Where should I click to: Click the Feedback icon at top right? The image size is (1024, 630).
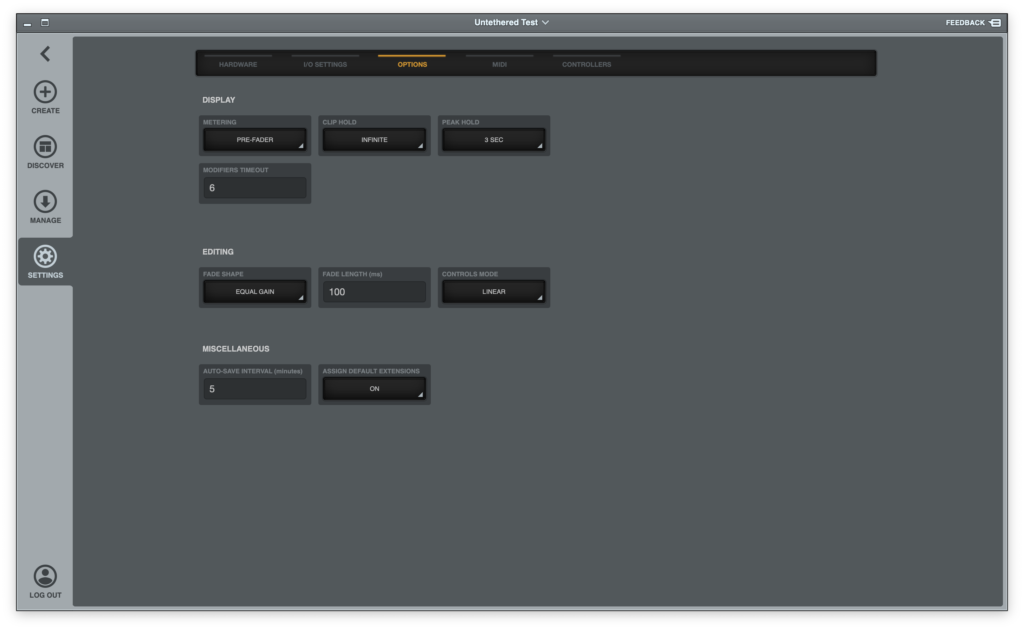(x=995, y=22)
